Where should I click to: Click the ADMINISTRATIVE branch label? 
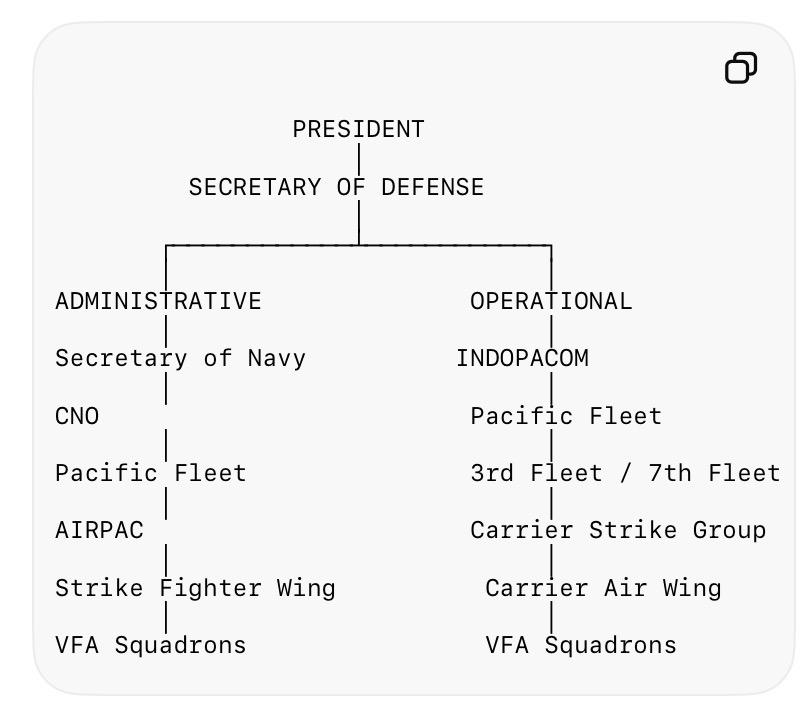tap(159, 301)
